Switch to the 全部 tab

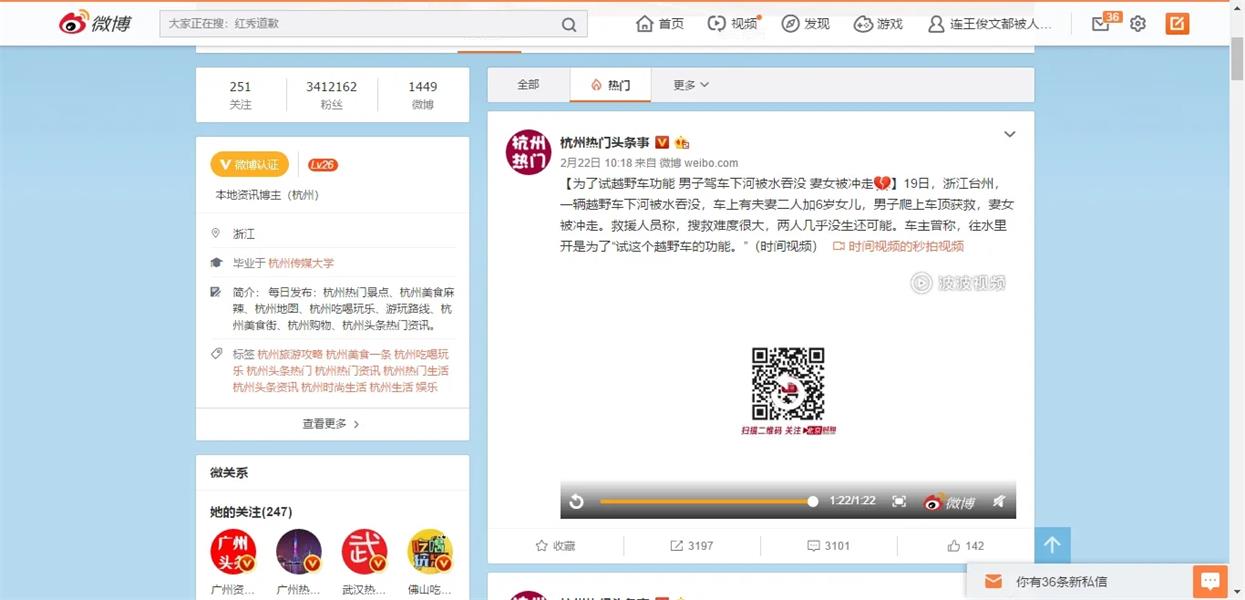[528, 85]
